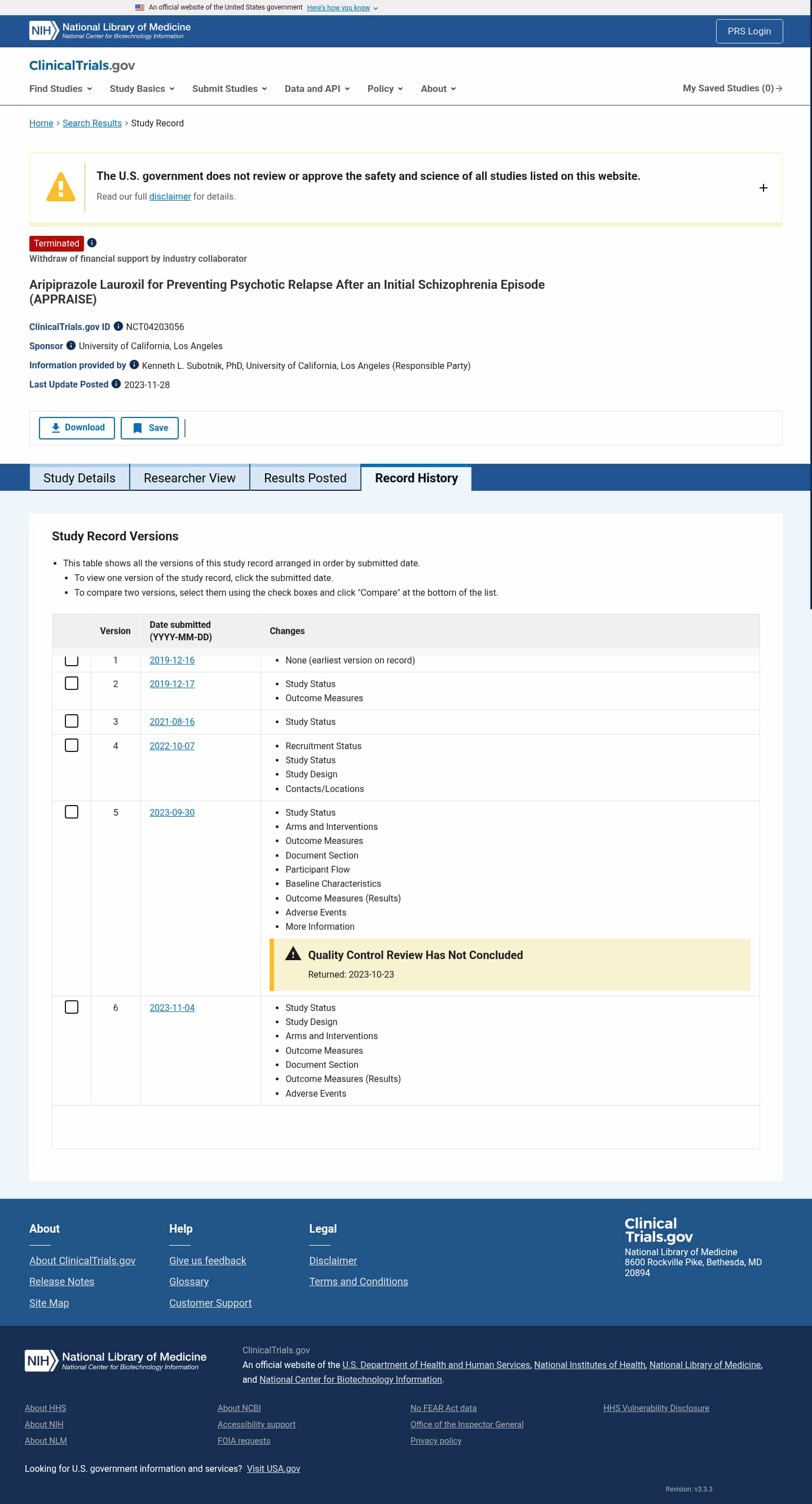
Task: Expand the government disclaimer with the plus icon
Action: tap(763, 188)
